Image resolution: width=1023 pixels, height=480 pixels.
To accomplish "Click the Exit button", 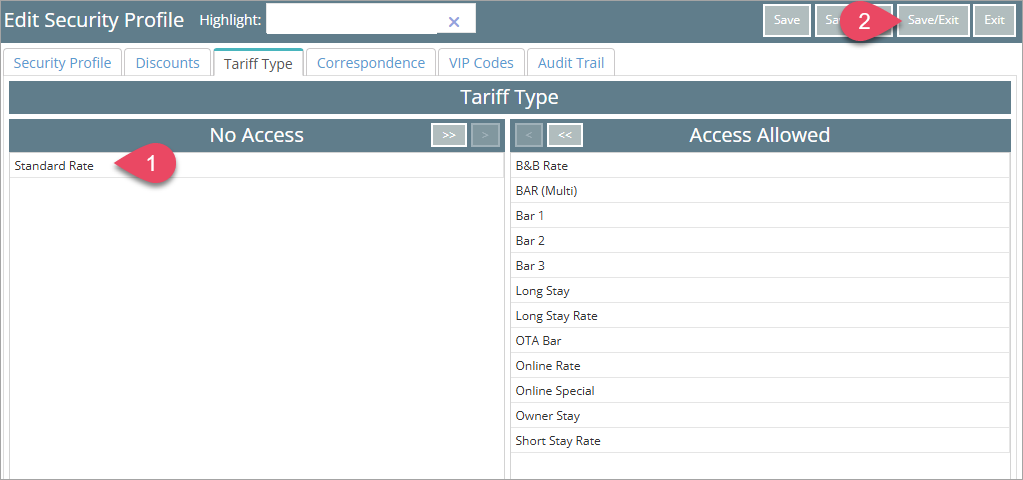I will coord(994,20).
